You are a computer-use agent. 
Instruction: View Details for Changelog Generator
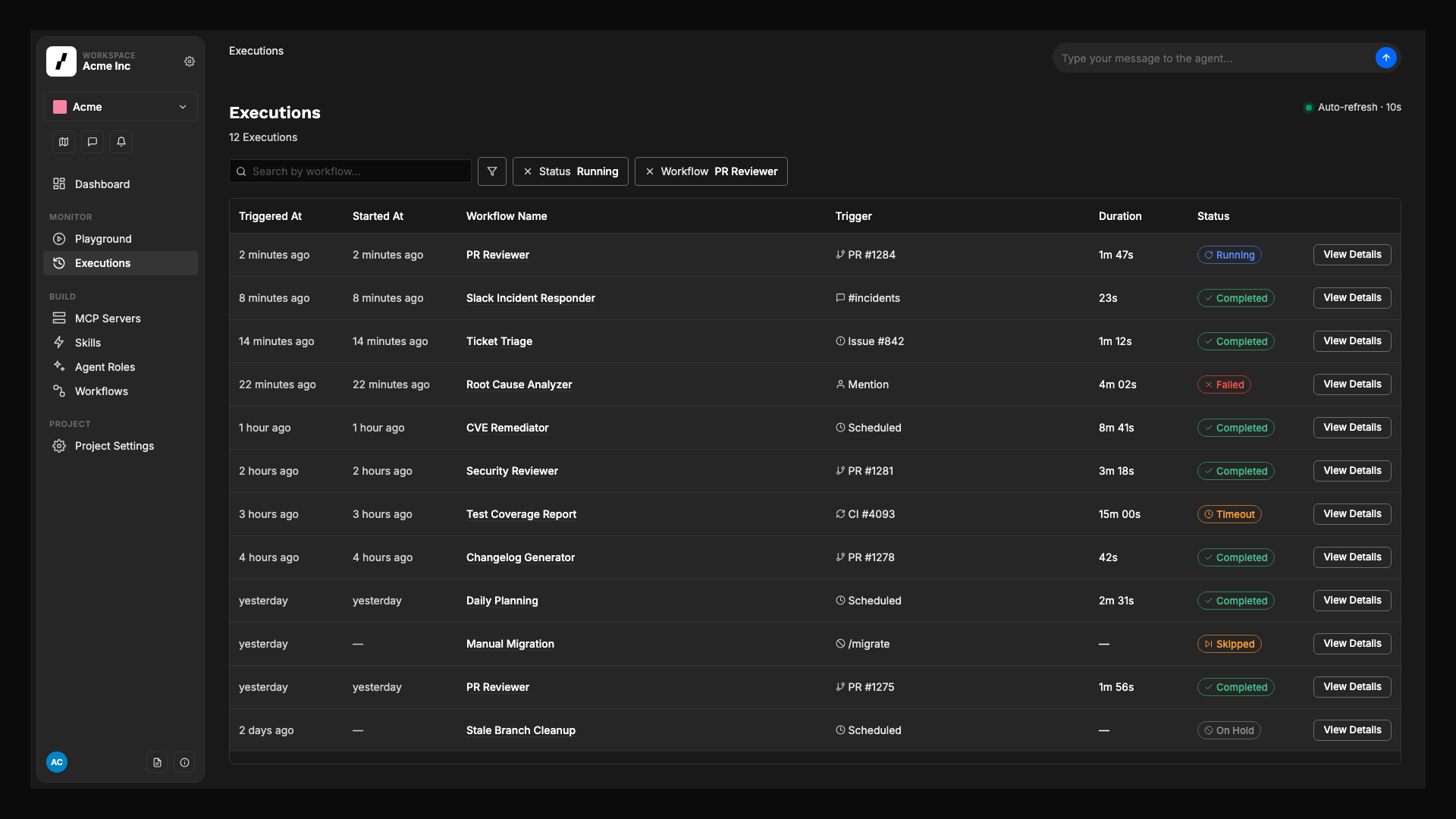pyautogui.click(x=1352, y=557)
